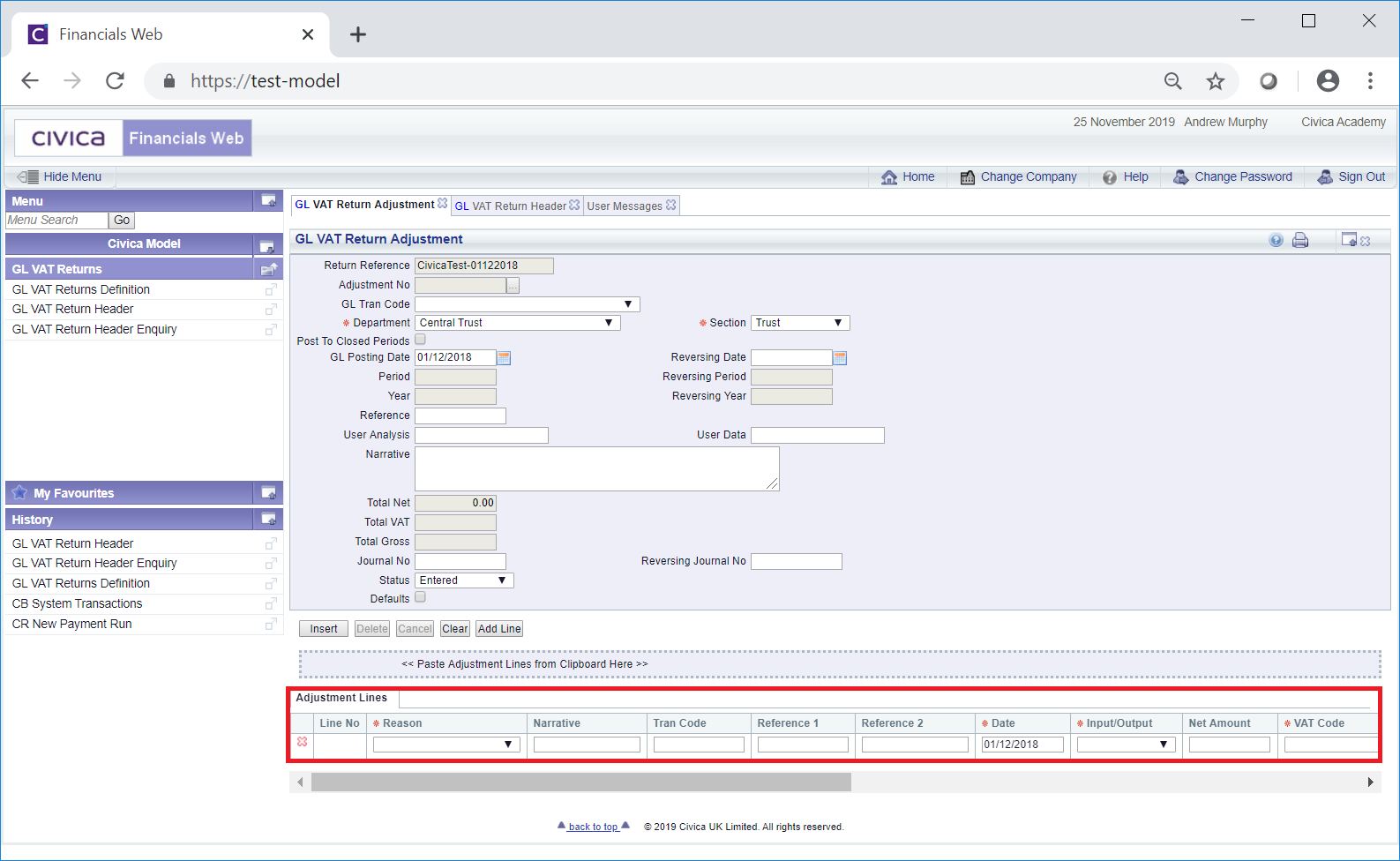Viewport: 1400px width, 861px height.
Task: Open the browser profile account icon
Action: pos(1328,81)
